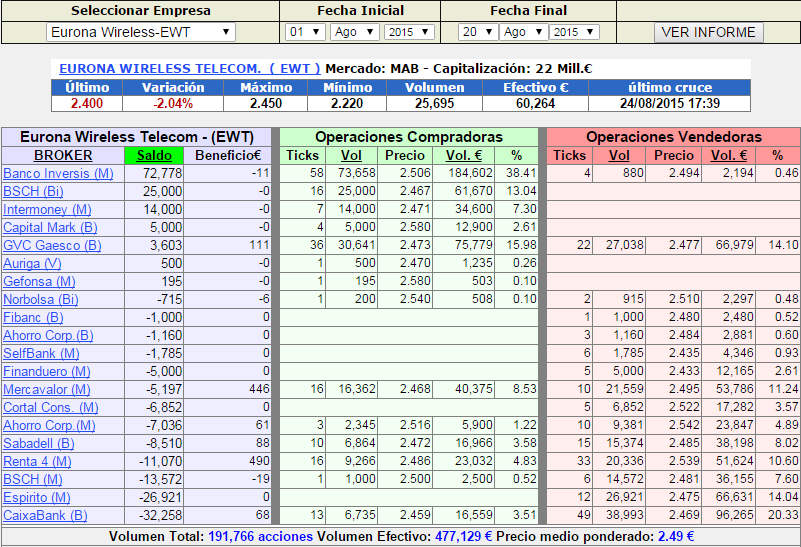Click the Operaciones Vendedoras header

coord(674,137)
